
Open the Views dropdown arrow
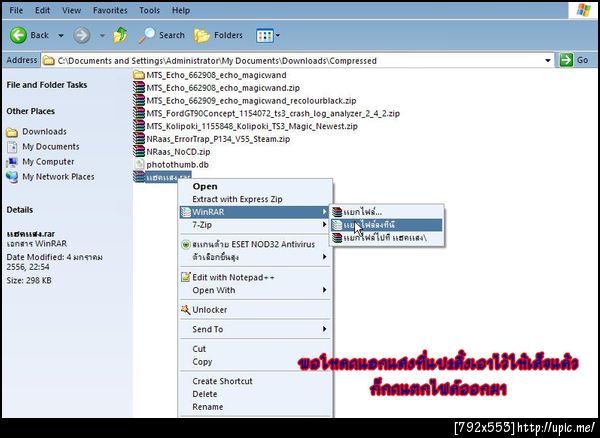click(x=278, y=36)
